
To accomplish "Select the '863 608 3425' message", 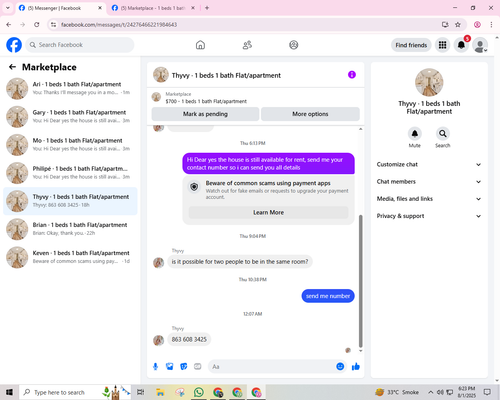I will coord(189,339).
